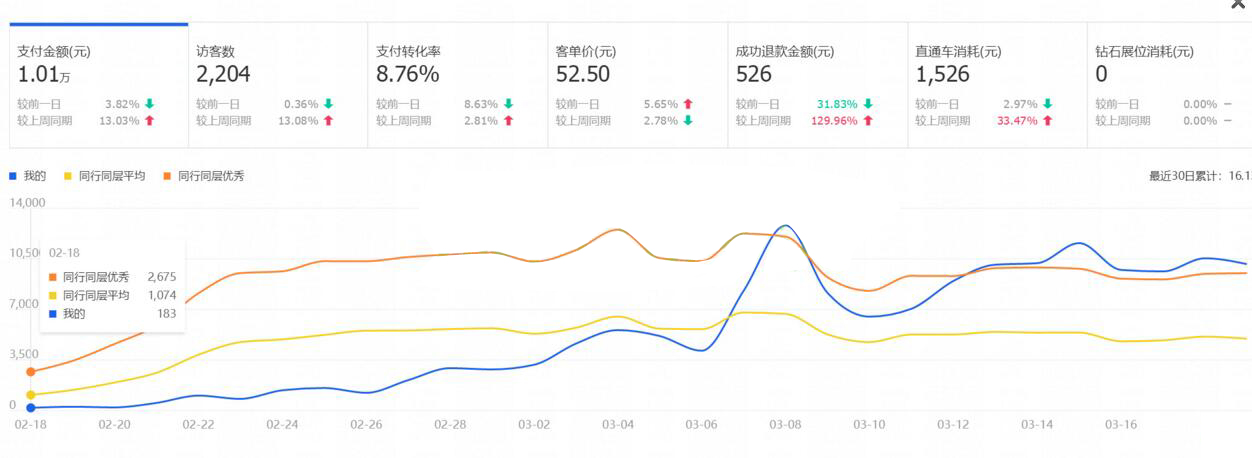Open the 客单价(元) metric tab
1252x458 pixels.
pos(637,85)
